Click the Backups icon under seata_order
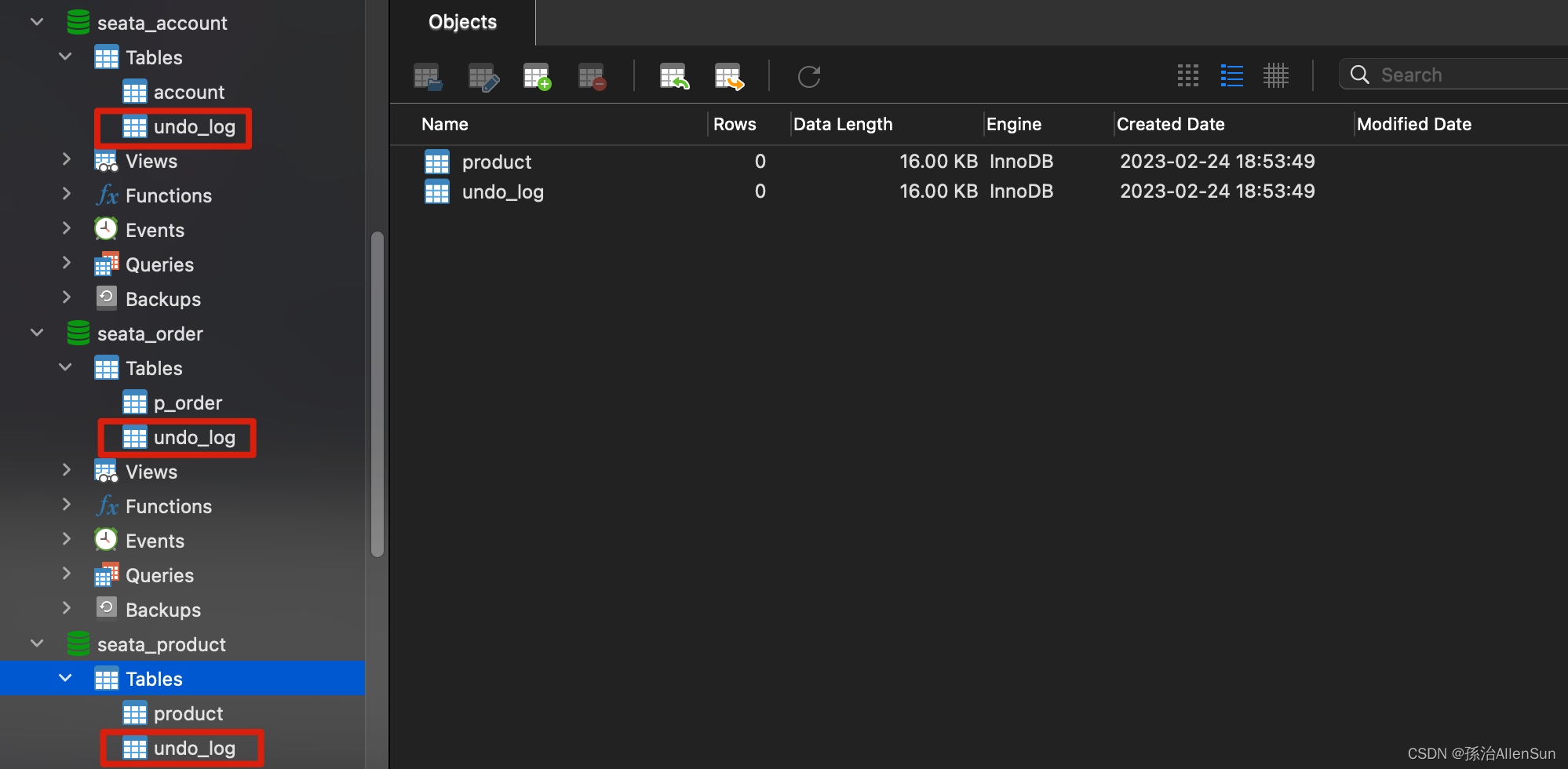Screen dimensions: 1568x769 point(107,608)
